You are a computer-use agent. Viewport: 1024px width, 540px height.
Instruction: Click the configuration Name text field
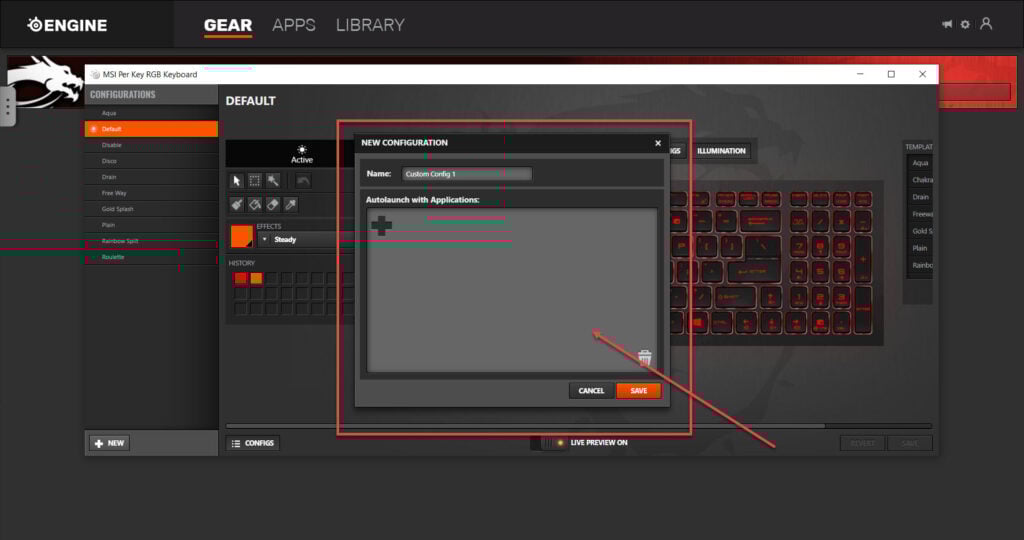(x=466, y=174)
